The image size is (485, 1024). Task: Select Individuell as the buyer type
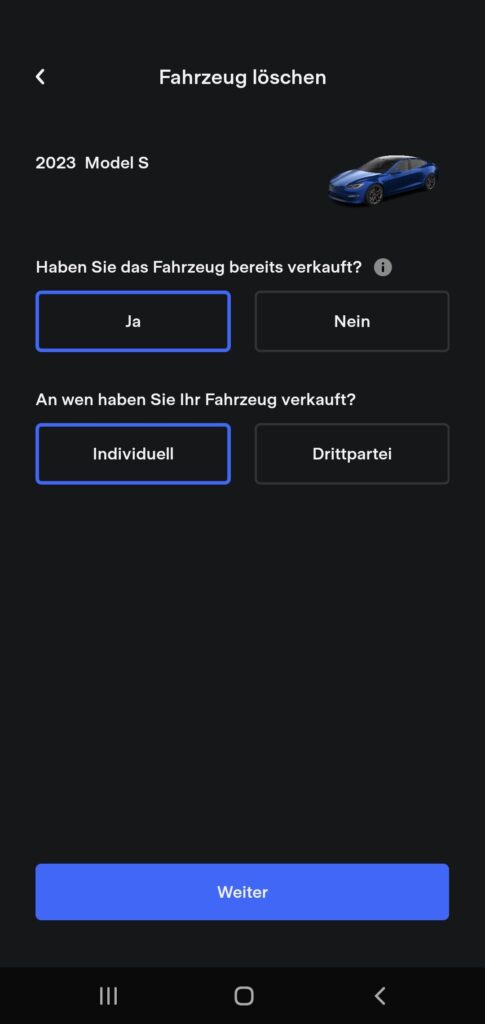point(133,454)
